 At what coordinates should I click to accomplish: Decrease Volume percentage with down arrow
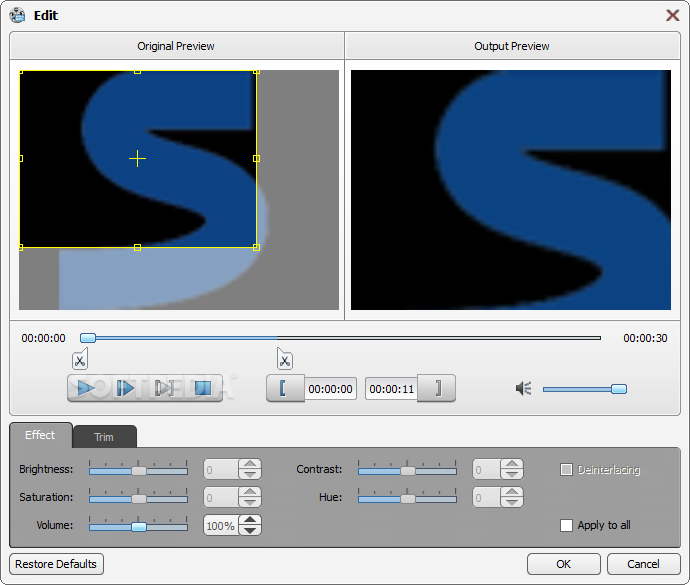(x=250, y=530)
